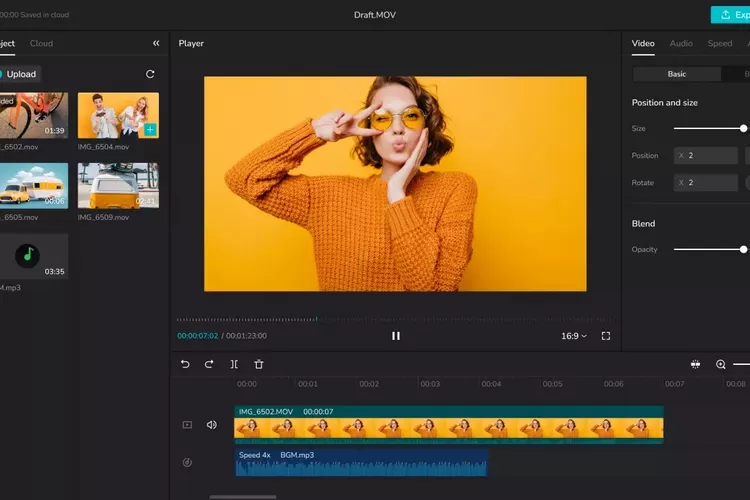
Task: Redo the last edit
Action: tap(209, 364)
